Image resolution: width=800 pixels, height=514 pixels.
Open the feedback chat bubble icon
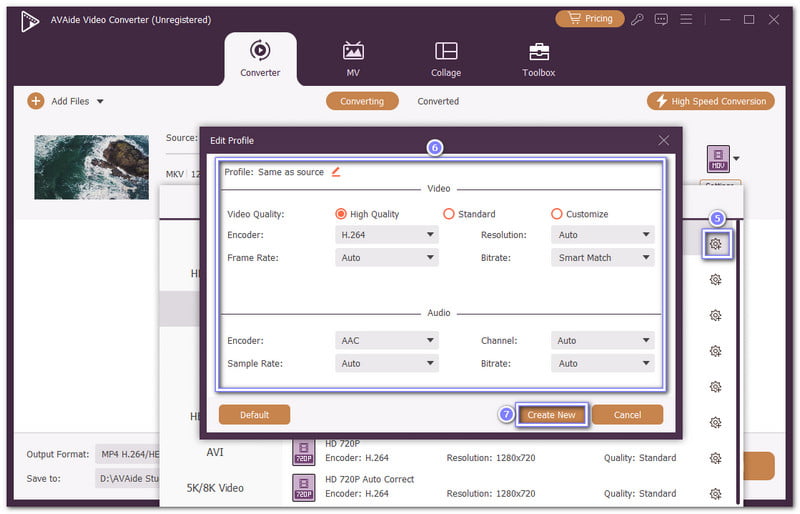[661, 20]
